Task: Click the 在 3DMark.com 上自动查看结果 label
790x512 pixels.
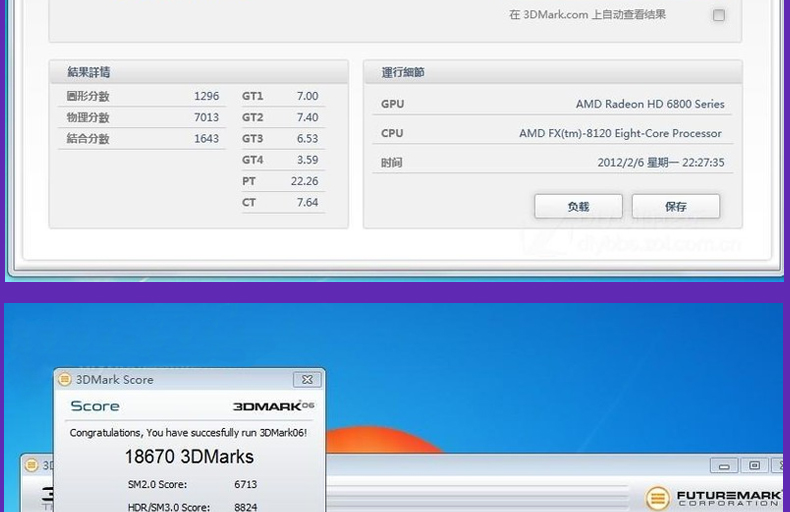Action: [587, 15]
